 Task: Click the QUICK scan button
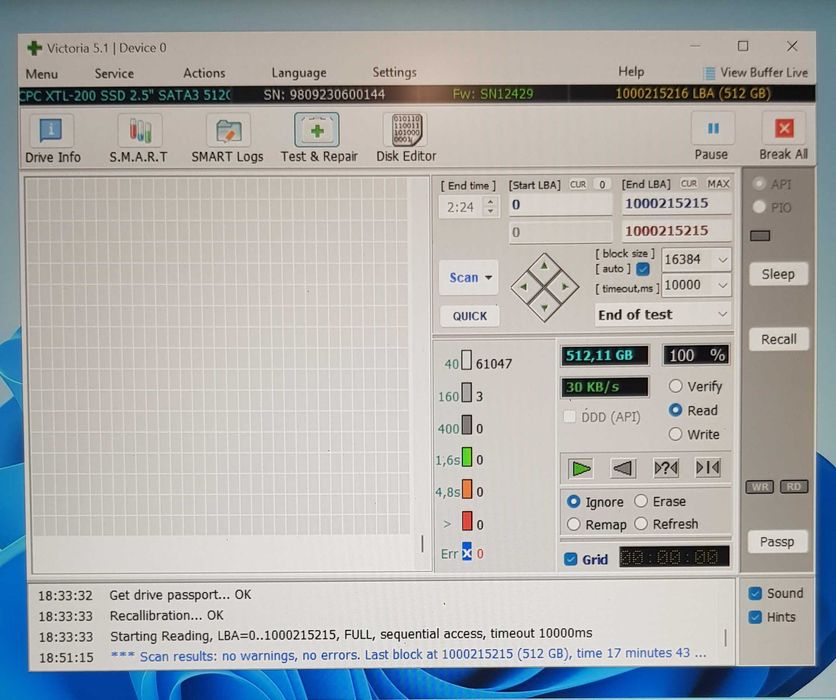click(470, 316)
